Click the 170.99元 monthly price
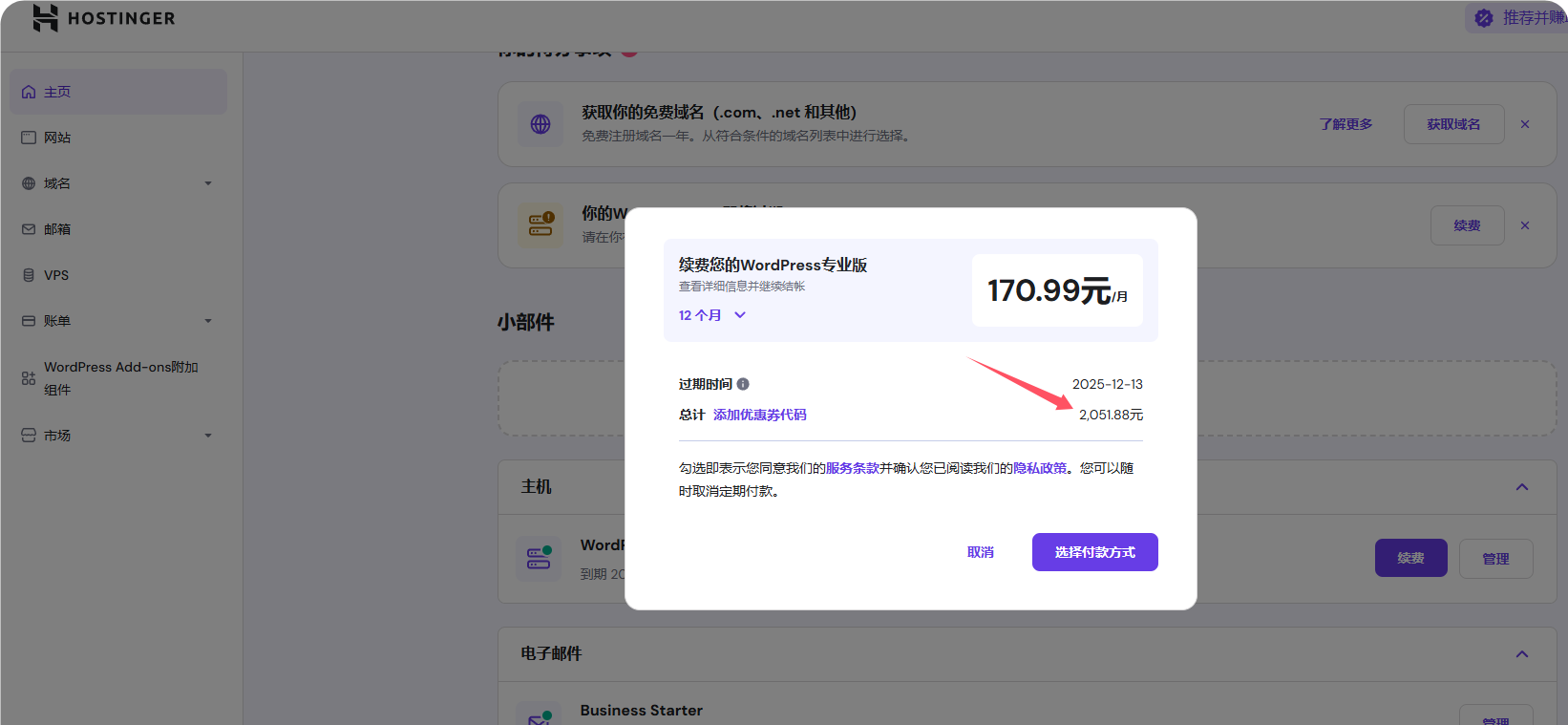The width and height of the screenshot is (1568, 725). point(1057,290)
